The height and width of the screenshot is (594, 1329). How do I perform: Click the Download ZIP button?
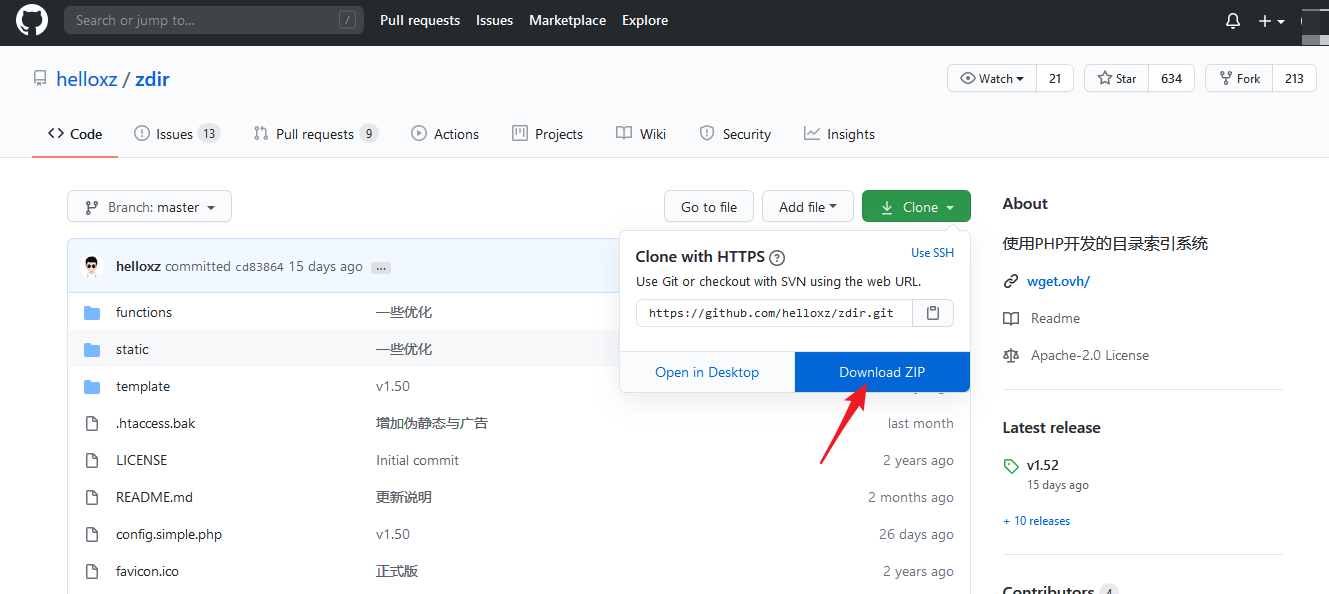click(x=881, y=371)
